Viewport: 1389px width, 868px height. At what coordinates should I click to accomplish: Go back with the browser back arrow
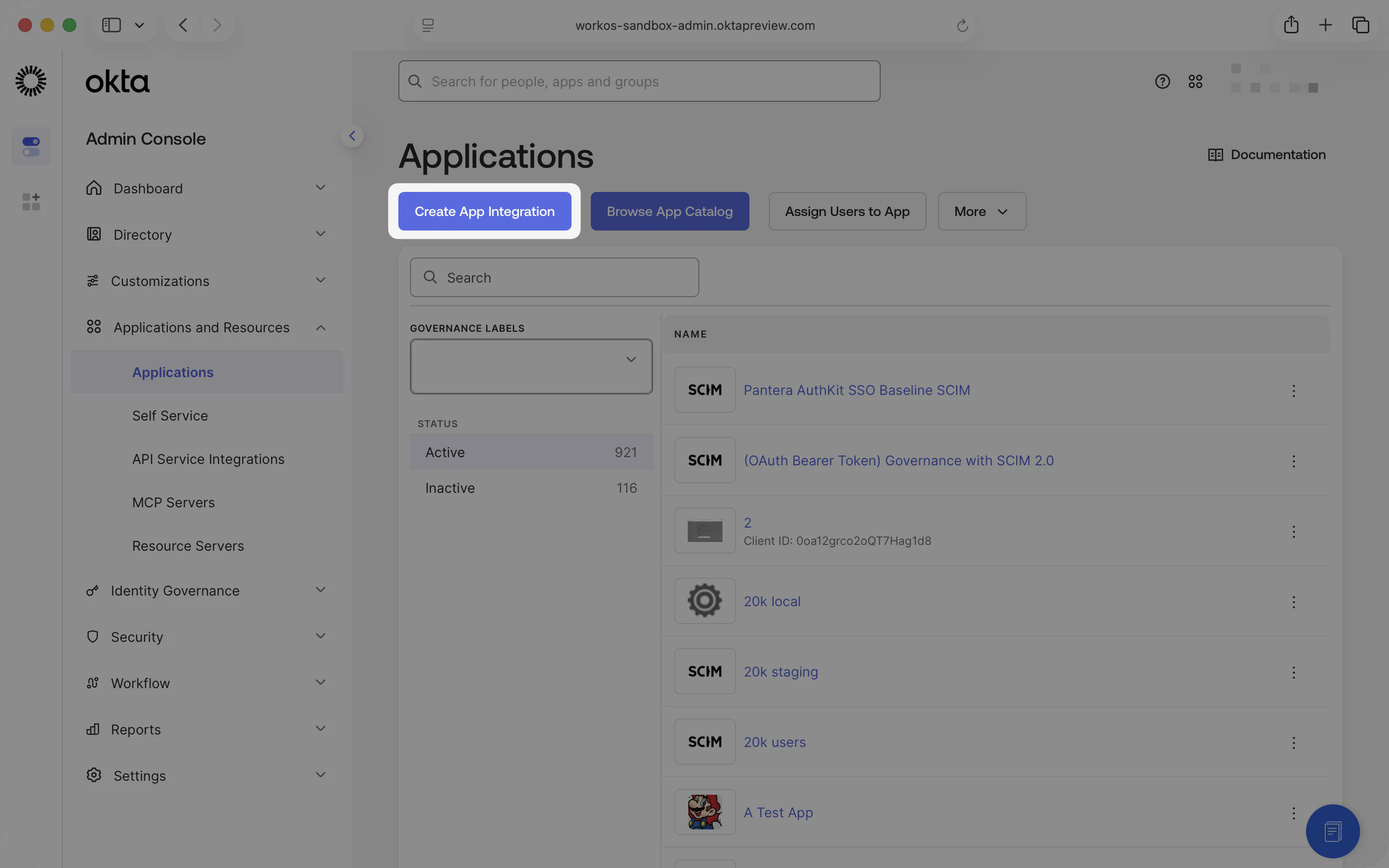coord(183,25)
